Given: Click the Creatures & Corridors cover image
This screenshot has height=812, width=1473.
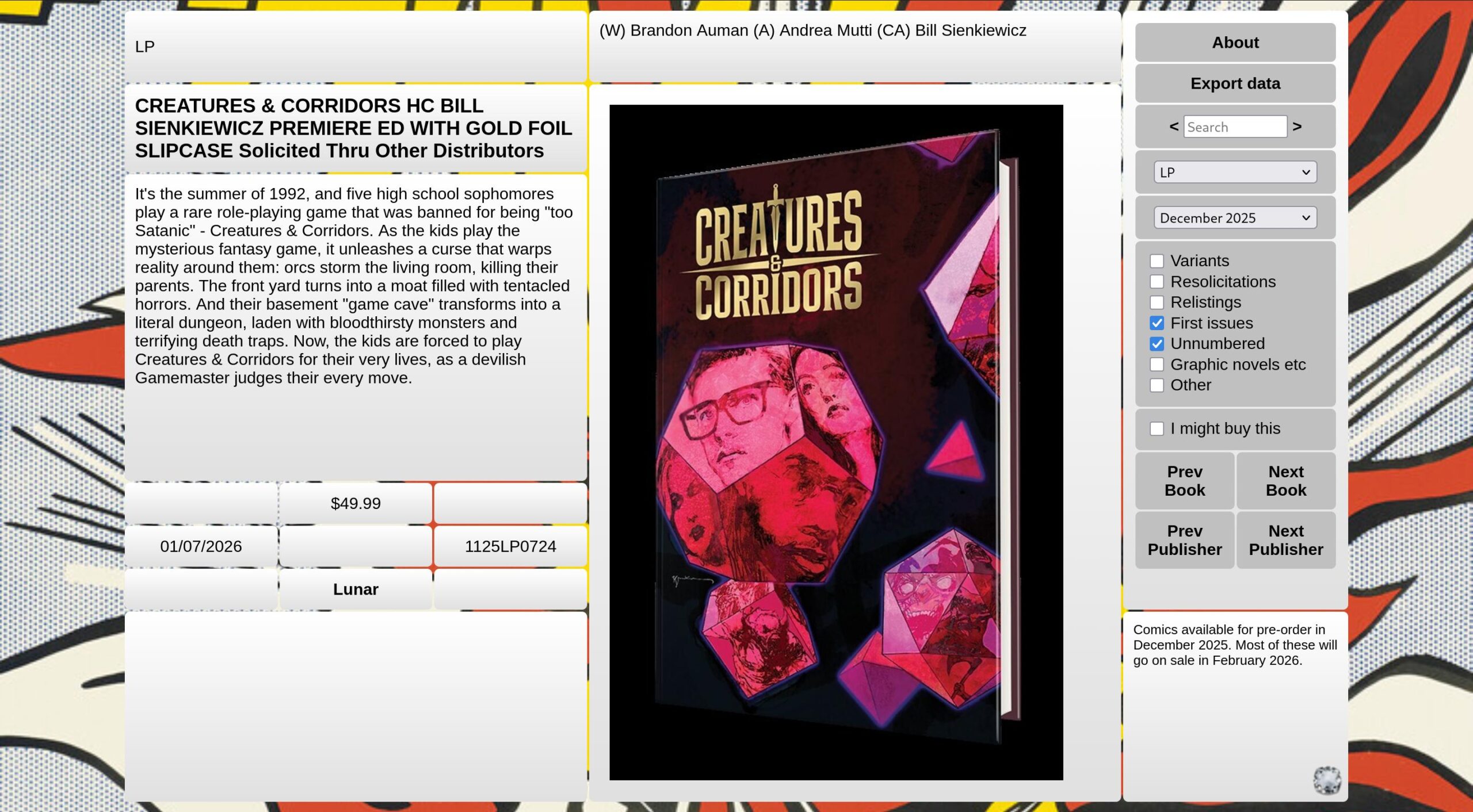Looking at the screenshot, I should click(x=835, y=442).
